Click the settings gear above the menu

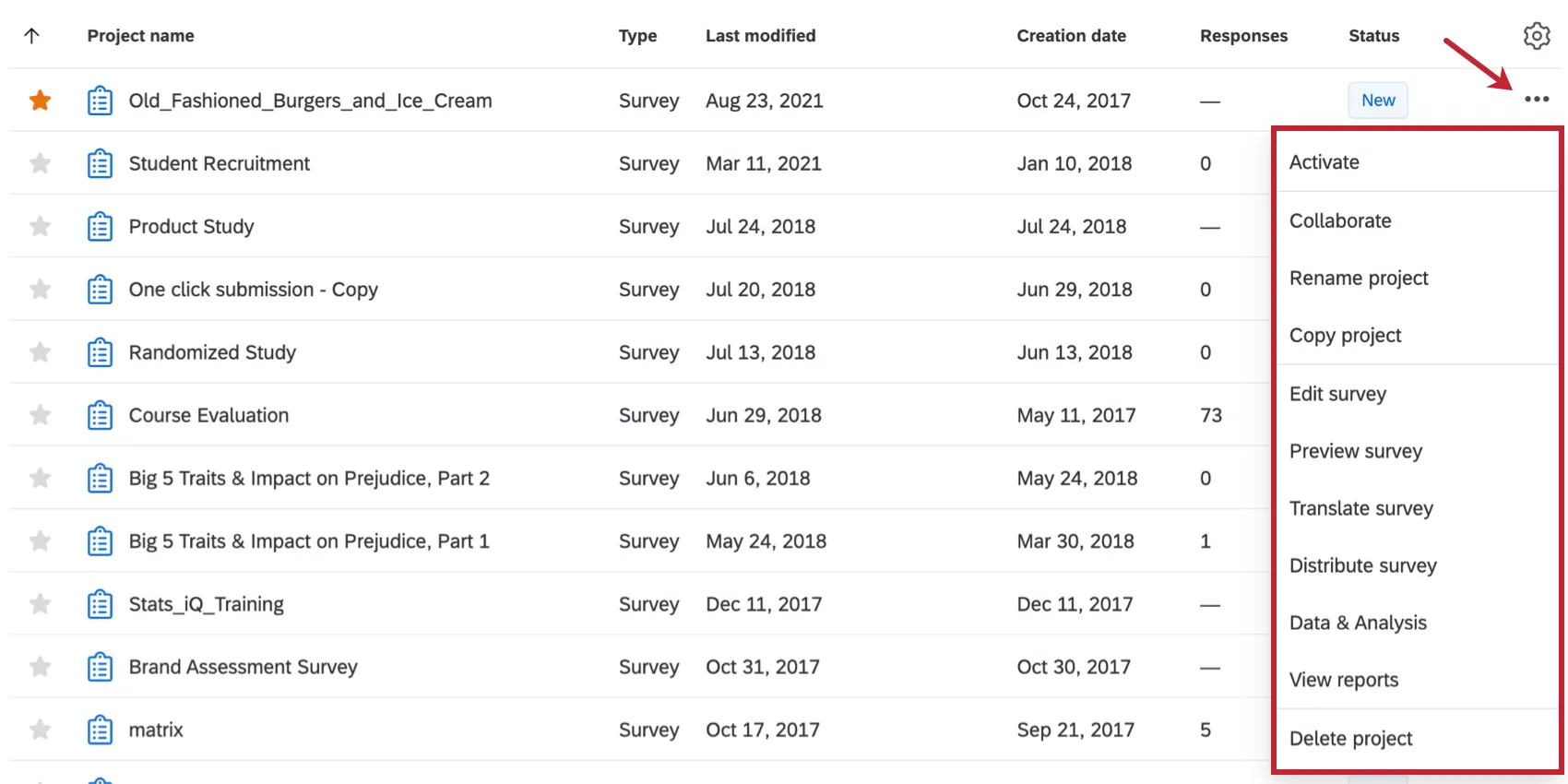click(x=1537, y=35)
